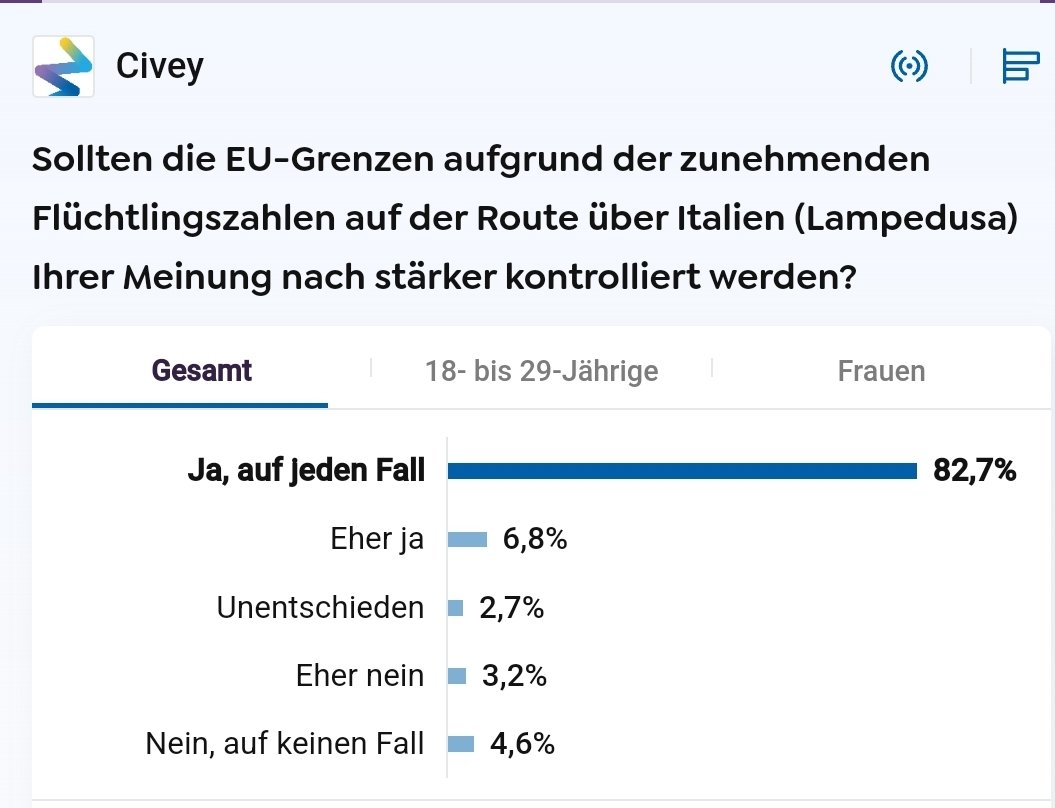Pick the "Eher nein" answer label
The image size is (1055, 808).
pos(360,675)
